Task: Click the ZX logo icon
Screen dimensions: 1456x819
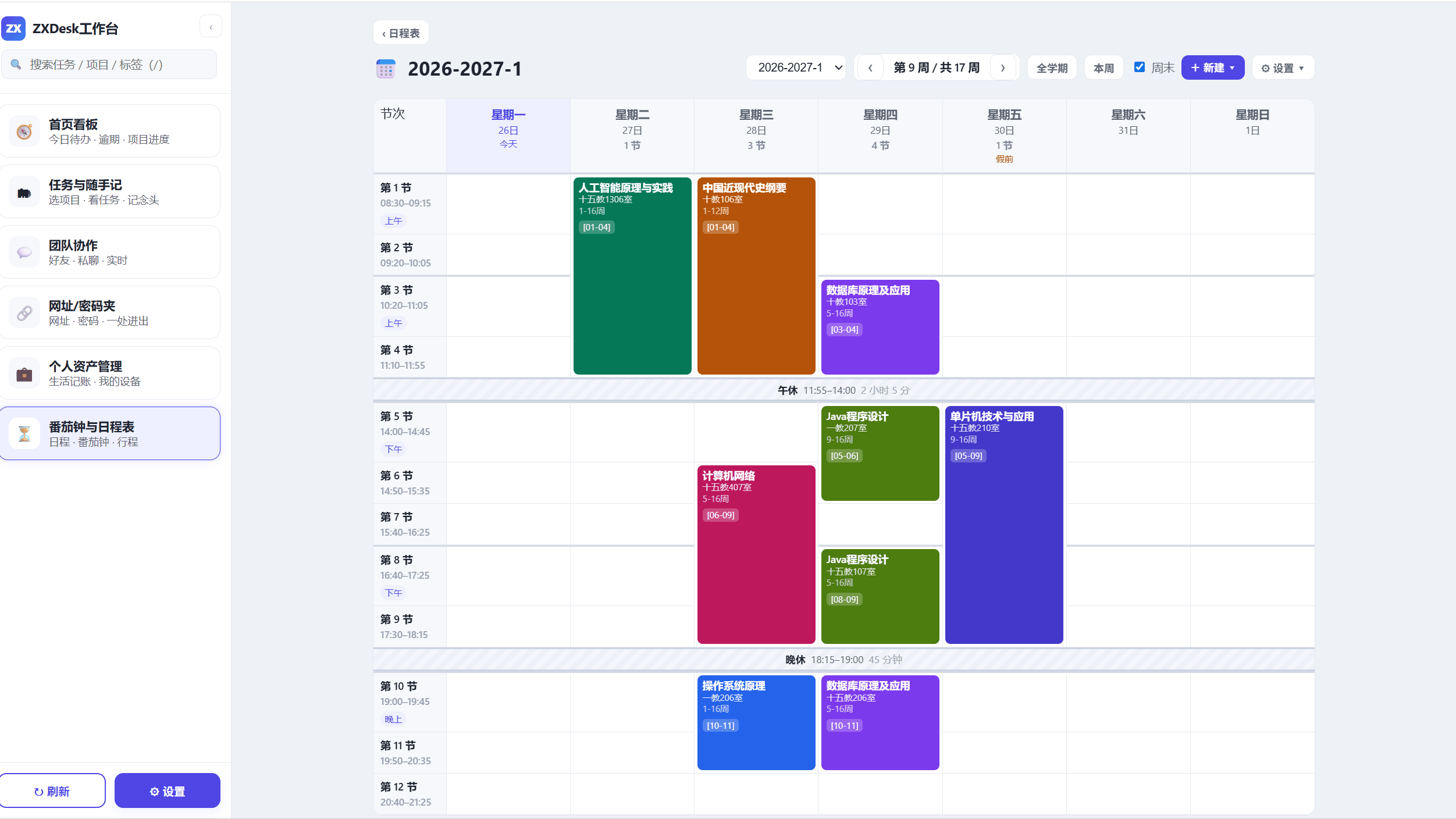Action: 13,28
